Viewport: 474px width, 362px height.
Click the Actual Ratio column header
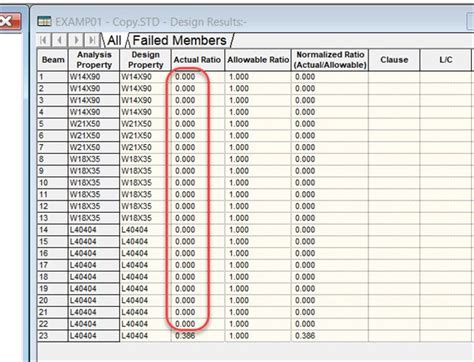(x=198, y=60)
